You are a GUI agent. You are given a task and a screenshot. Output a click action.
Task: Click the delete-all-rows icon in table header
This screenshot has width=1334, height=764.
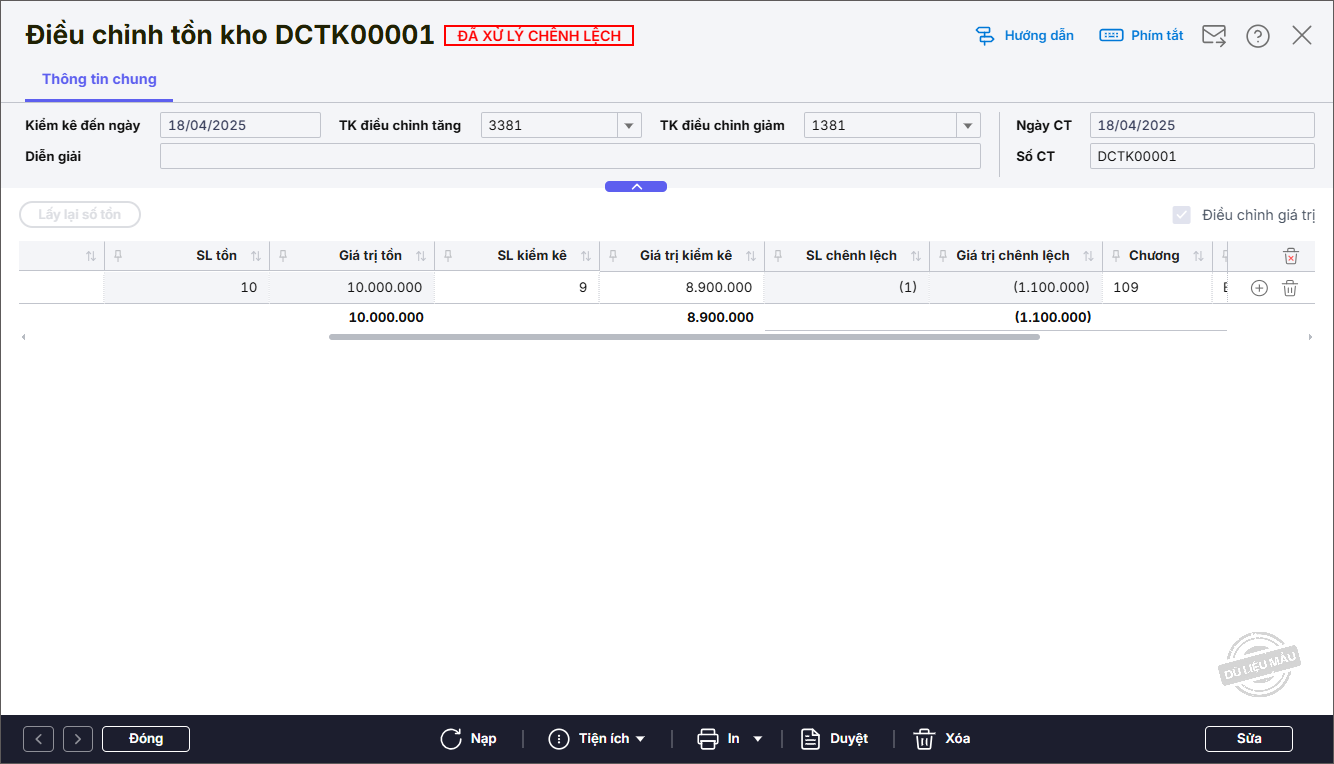[1291, 256]
